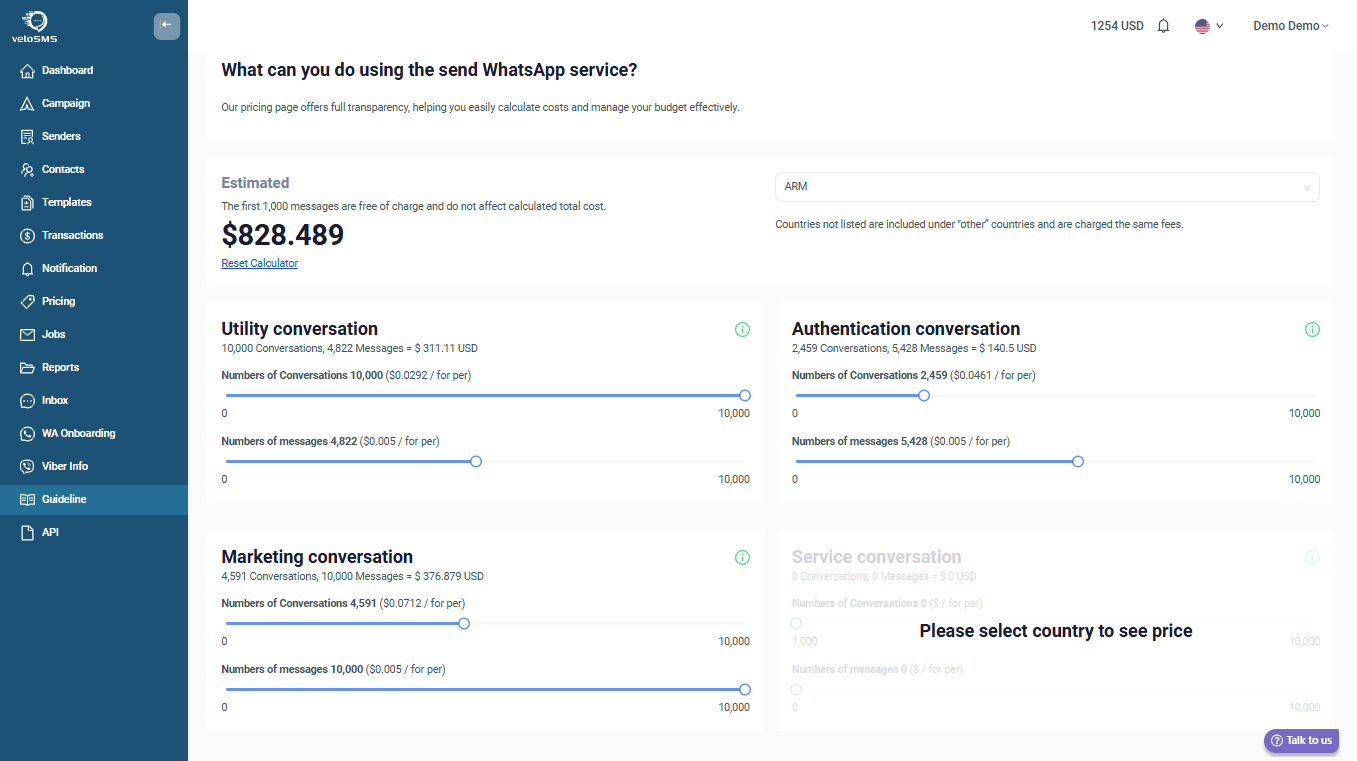The image size is (1357, 761).
Task: Click the Utility conversation heading
Action: tap(300, 329)
